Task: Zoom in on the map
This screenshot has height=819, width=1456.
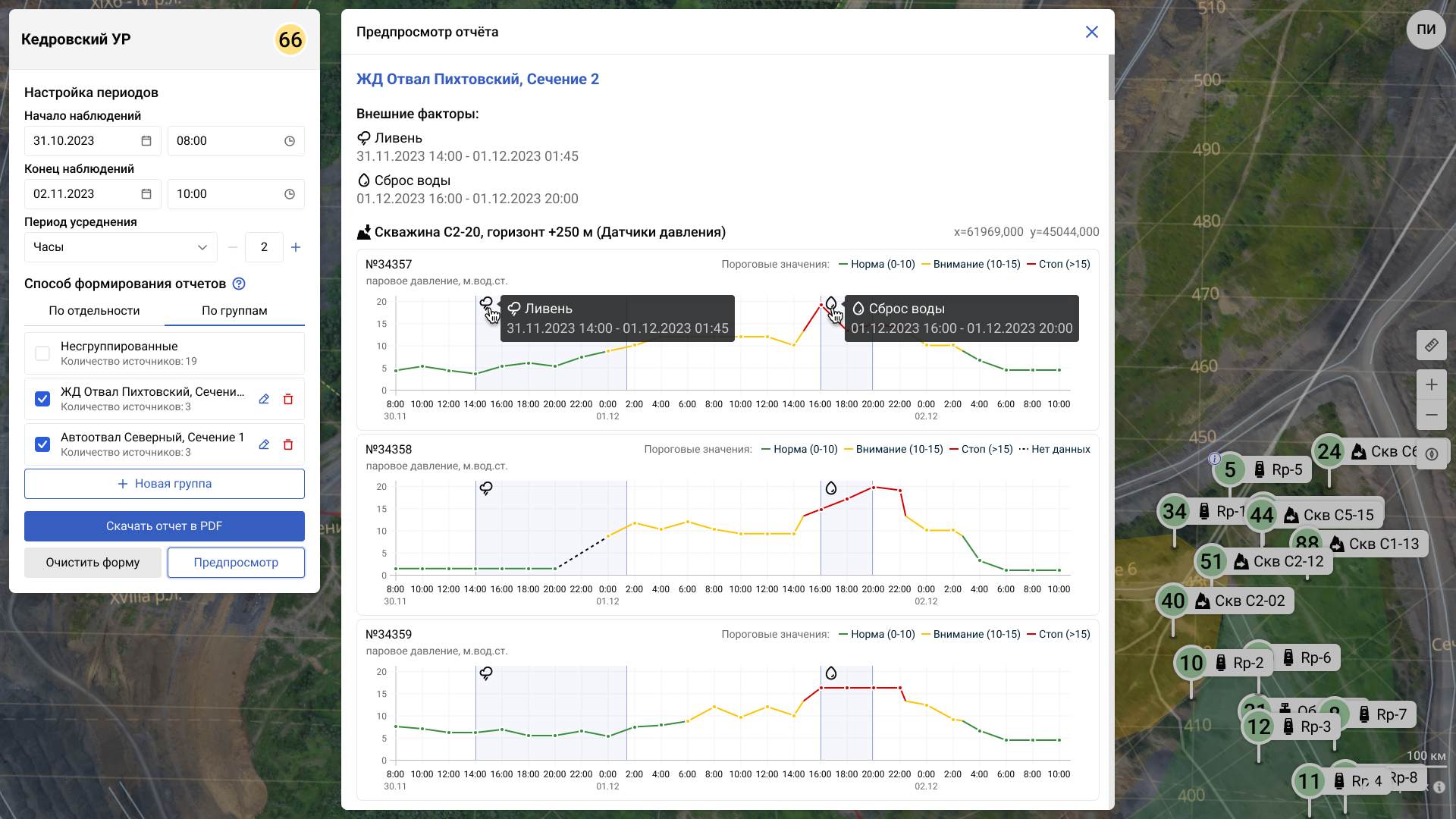Action: (x=1431, y=384)
